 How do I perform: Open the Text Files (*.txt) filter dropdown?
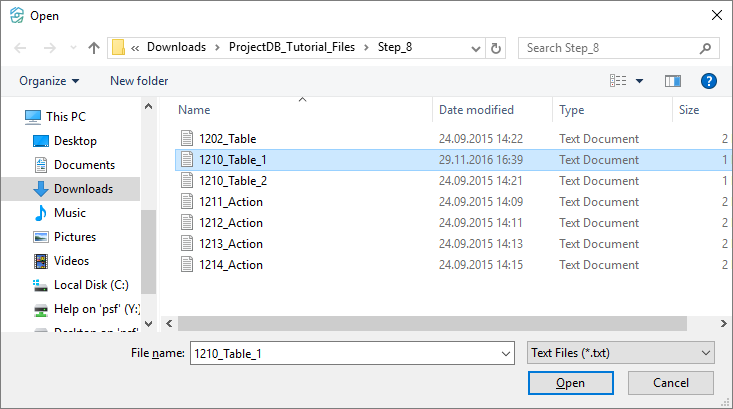point(620,352)
